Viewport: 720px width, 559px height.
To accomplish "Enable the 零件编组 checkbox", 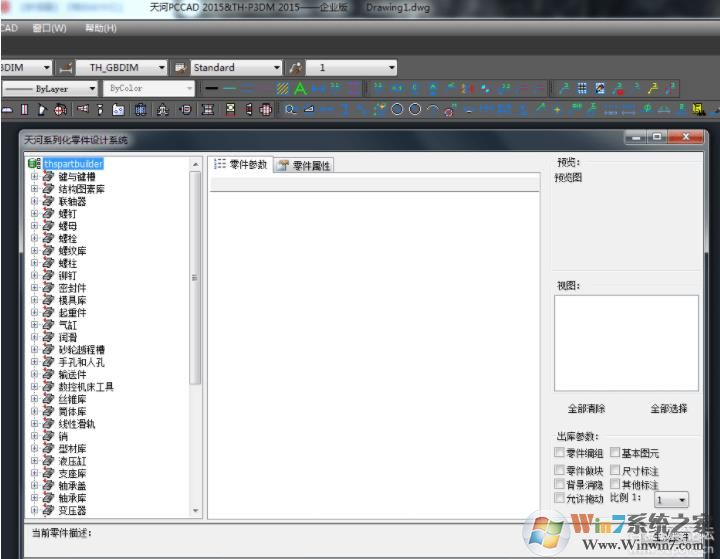I will 559,452.
